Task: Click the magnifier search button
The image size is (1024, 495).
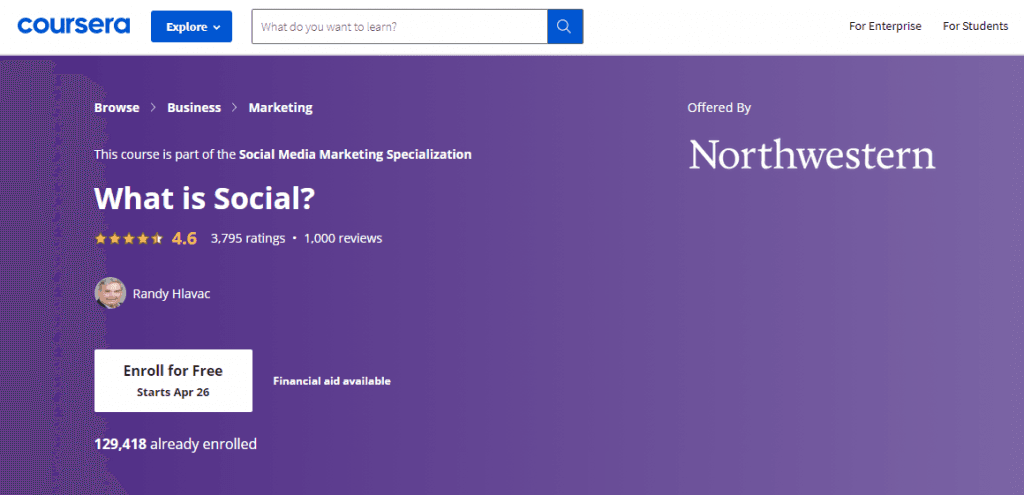Action: [x=565, y=27]
